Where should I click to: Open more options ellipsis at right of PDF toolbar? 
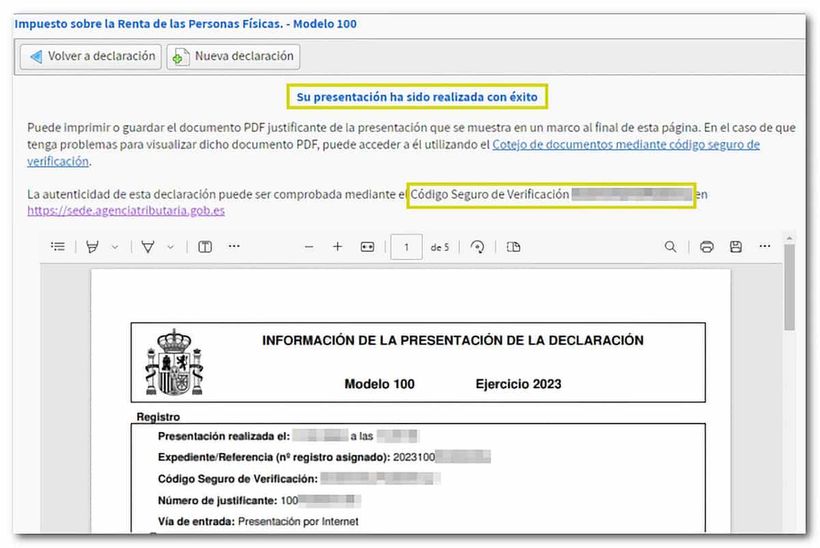[765, 246]
